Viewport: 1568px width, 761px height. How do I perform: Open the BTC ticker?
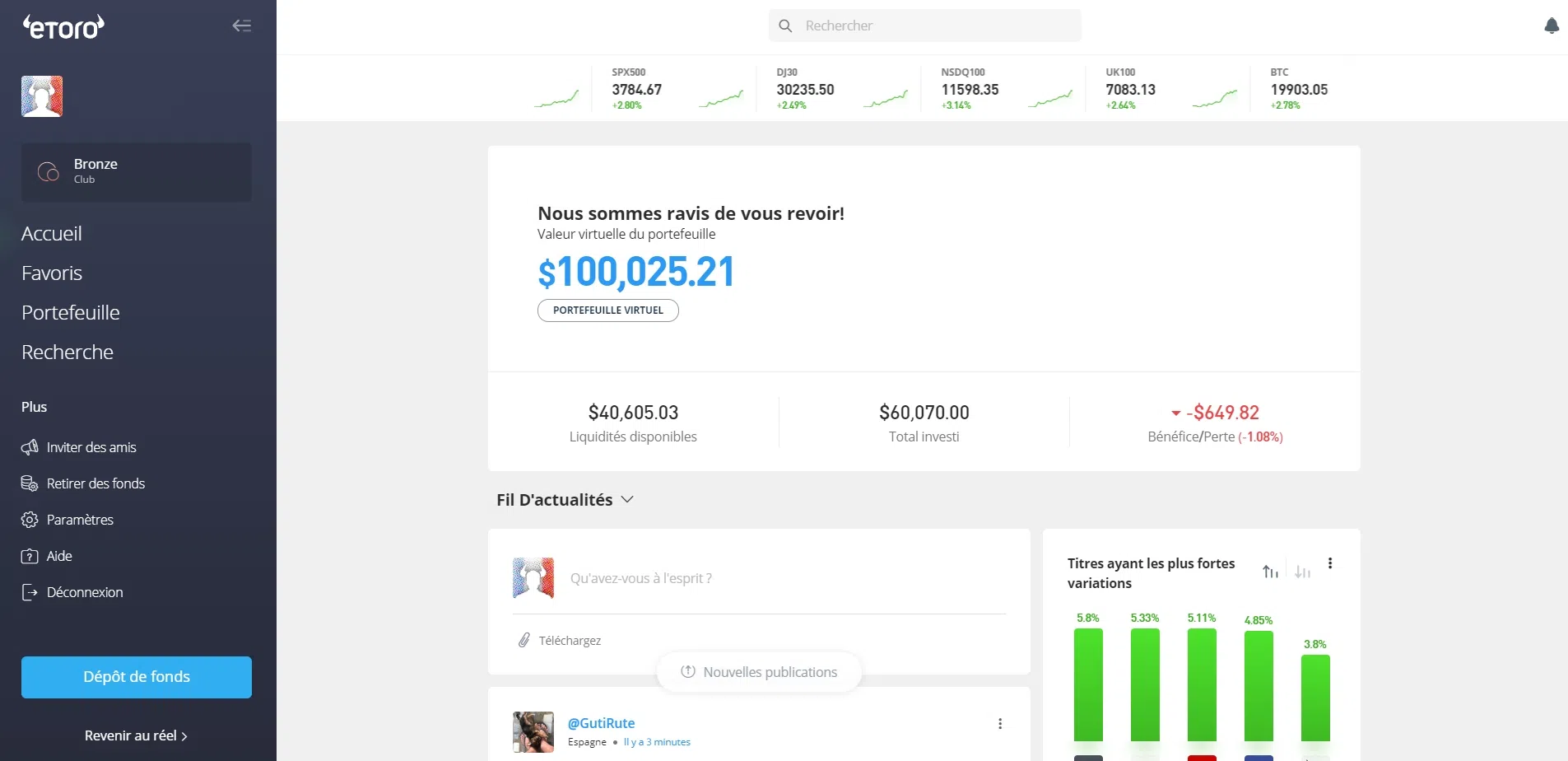tap(1299, 89)
